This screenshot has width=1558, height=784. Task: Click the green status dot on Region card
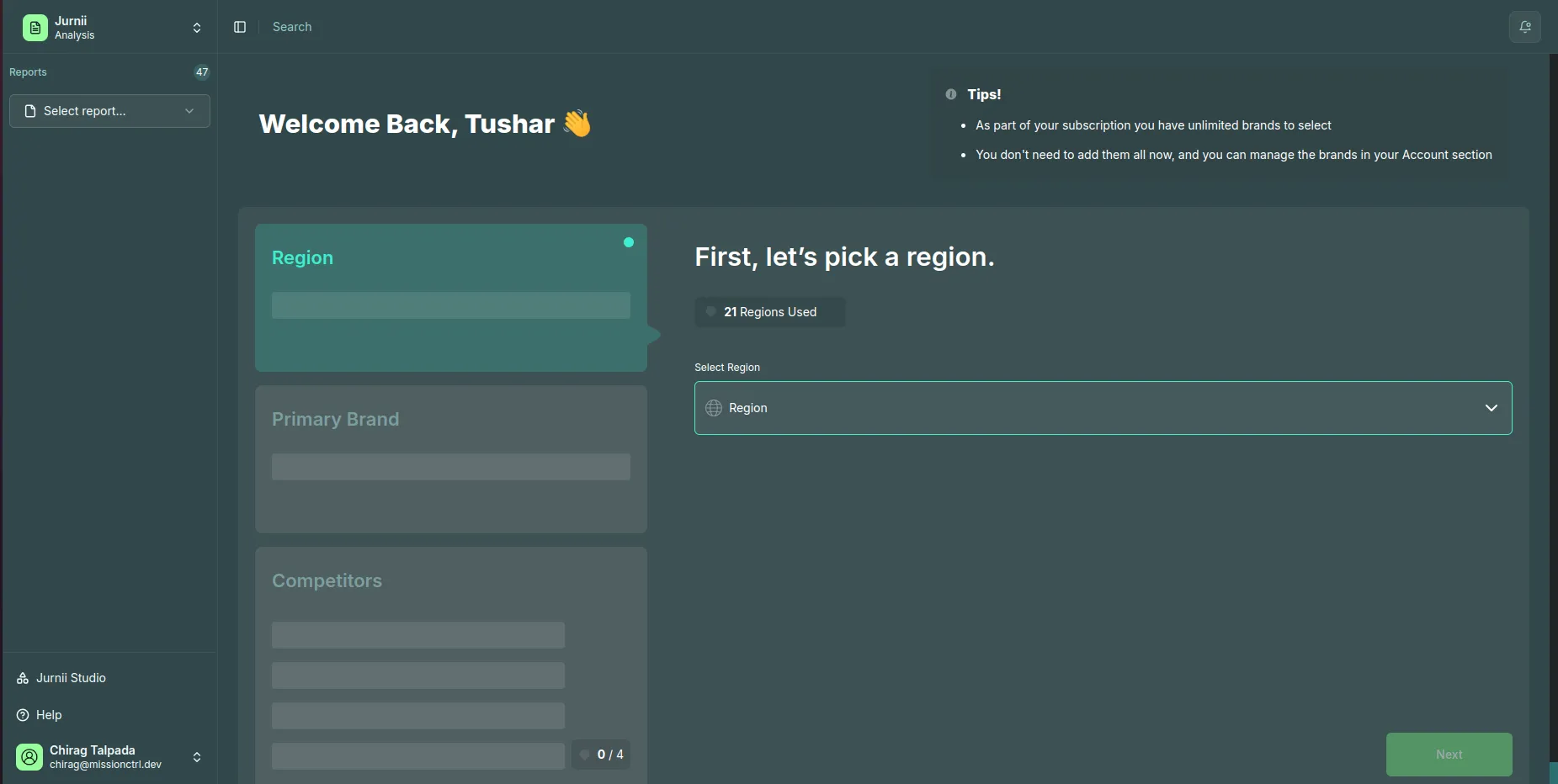(628, 242)
